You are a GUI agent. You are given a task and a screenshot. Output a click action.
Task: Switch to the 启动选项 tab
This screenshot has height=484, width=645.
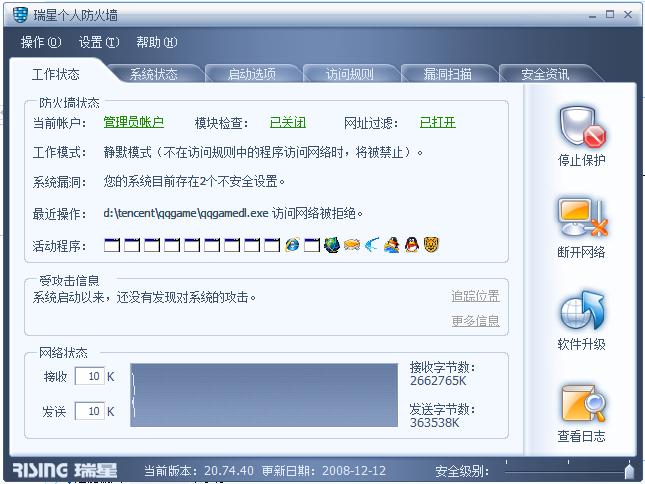(252, 74)
